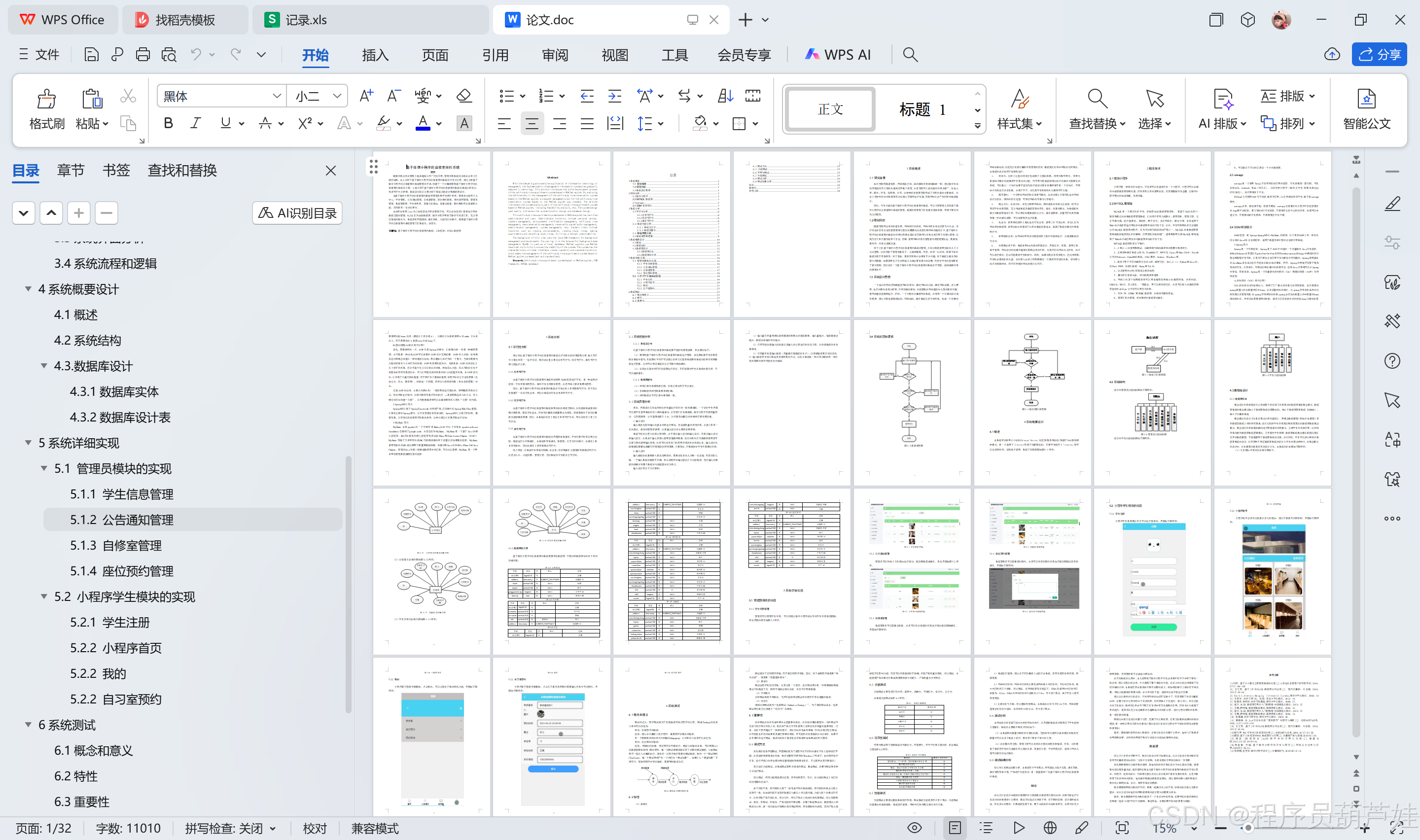This screenshot has height=840, width=1420.
Task: Click the Clear formatting eraser icon
Action: [464, 96]
